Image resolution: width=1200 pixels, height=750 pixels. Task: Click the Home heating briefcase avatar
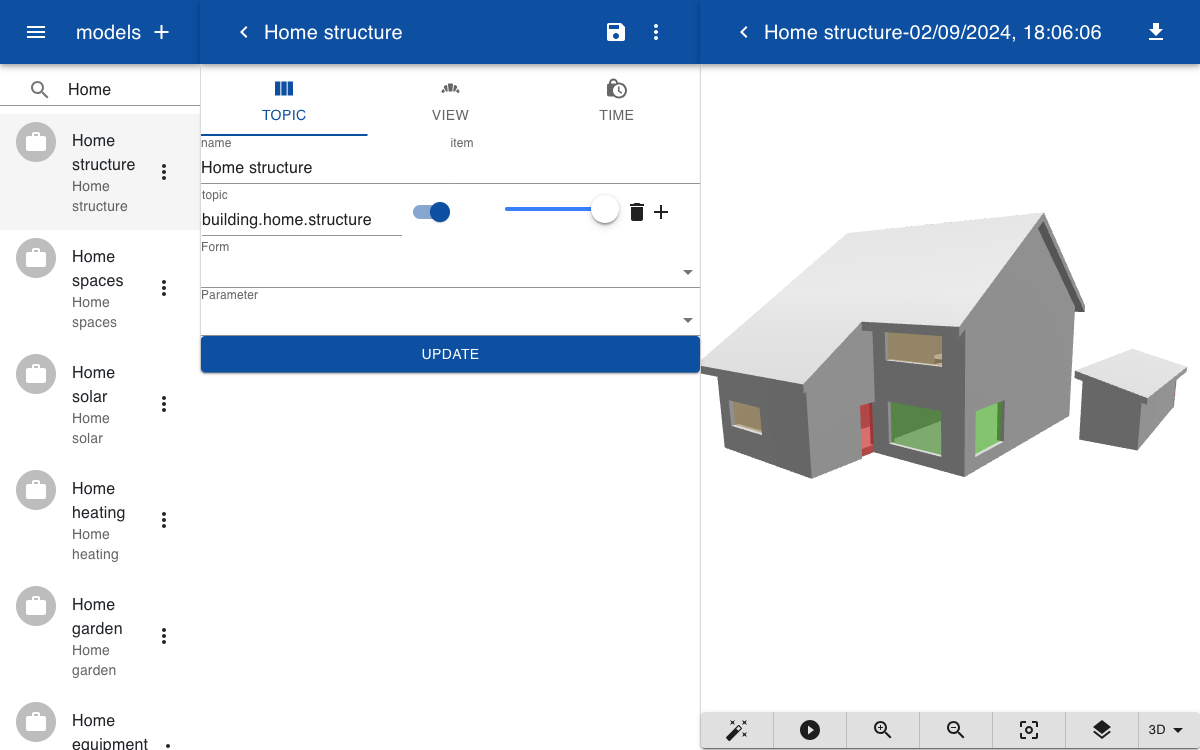point(36,490)
